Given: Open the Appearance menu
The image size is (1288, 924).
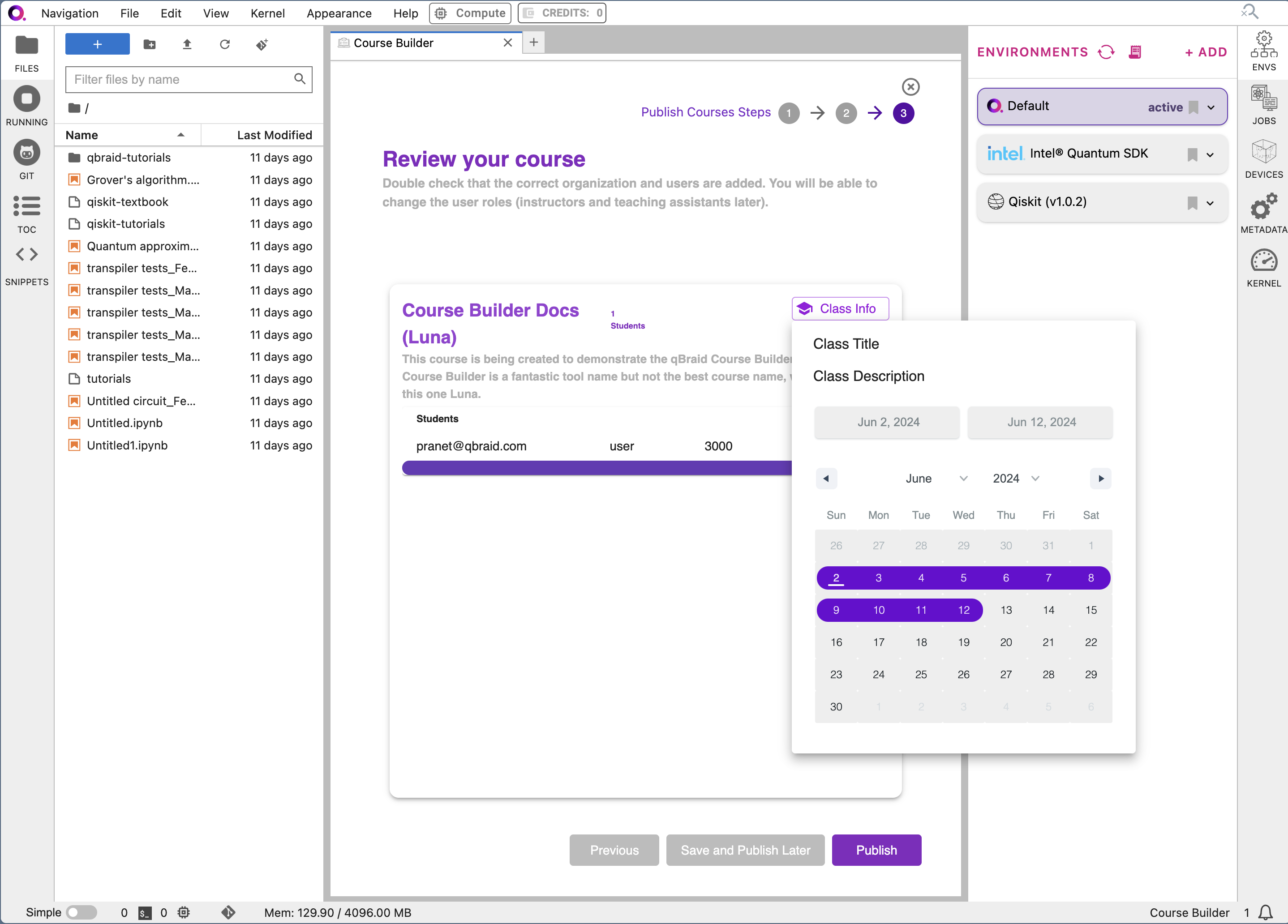Looking at the screenshot, I should [x=339, y=13].
